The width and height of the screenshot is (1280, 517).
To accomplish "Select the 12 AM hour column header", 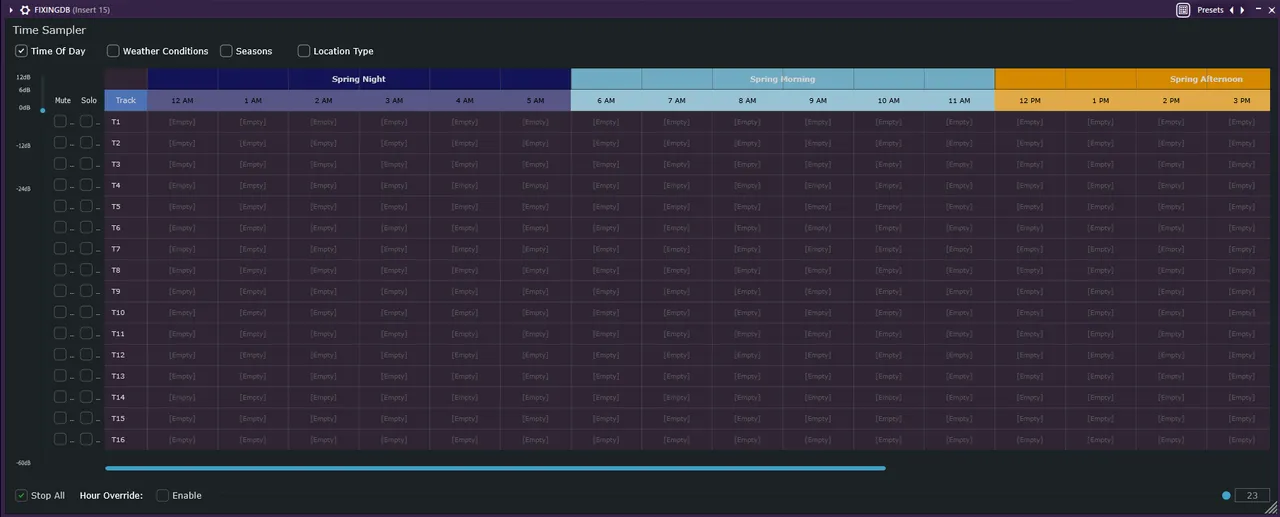I will (182, 100).
